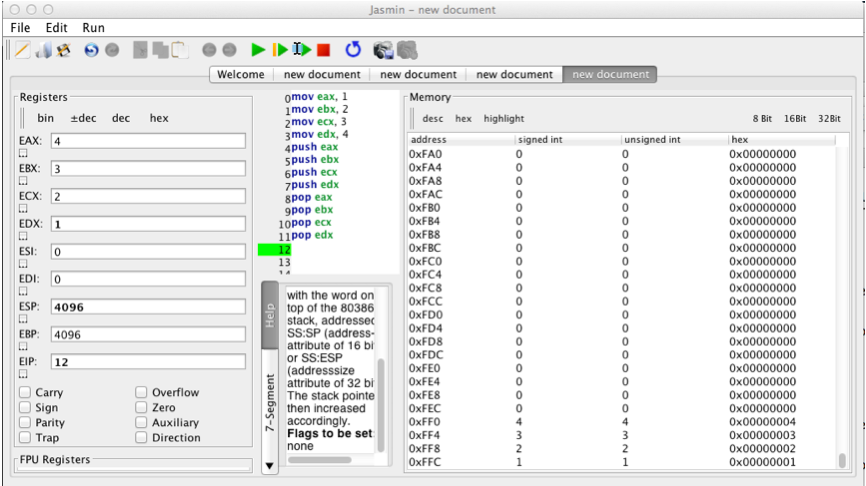Click the open file icon
Image resolution: width=866 pixels, height=486 pixels.
[x=43, y=49]
